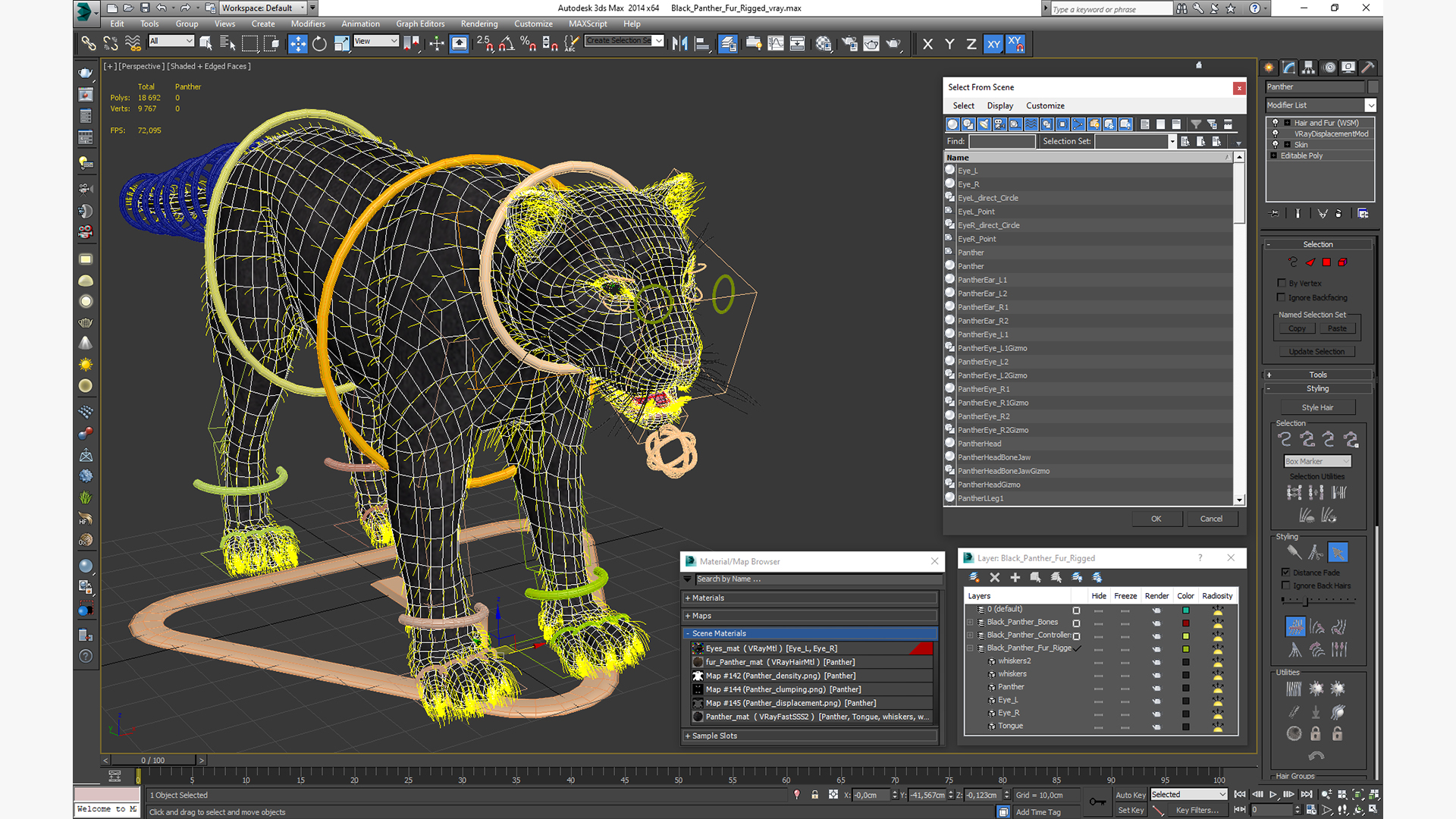Enable Ignore Back Hairs checkbox

click(x=1285, y=585)
